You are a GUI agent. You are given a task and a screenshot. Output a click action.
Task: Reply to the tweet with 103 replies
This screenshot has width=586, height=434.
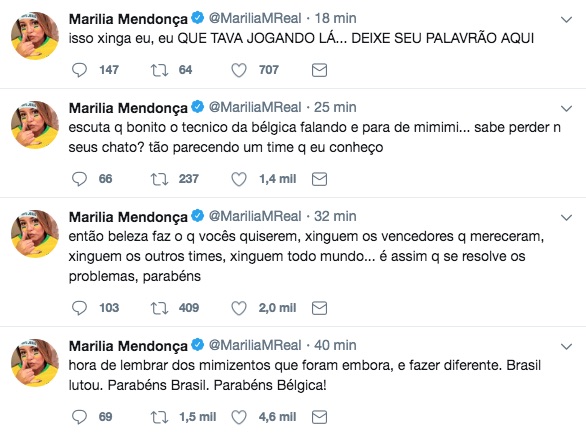79,308
